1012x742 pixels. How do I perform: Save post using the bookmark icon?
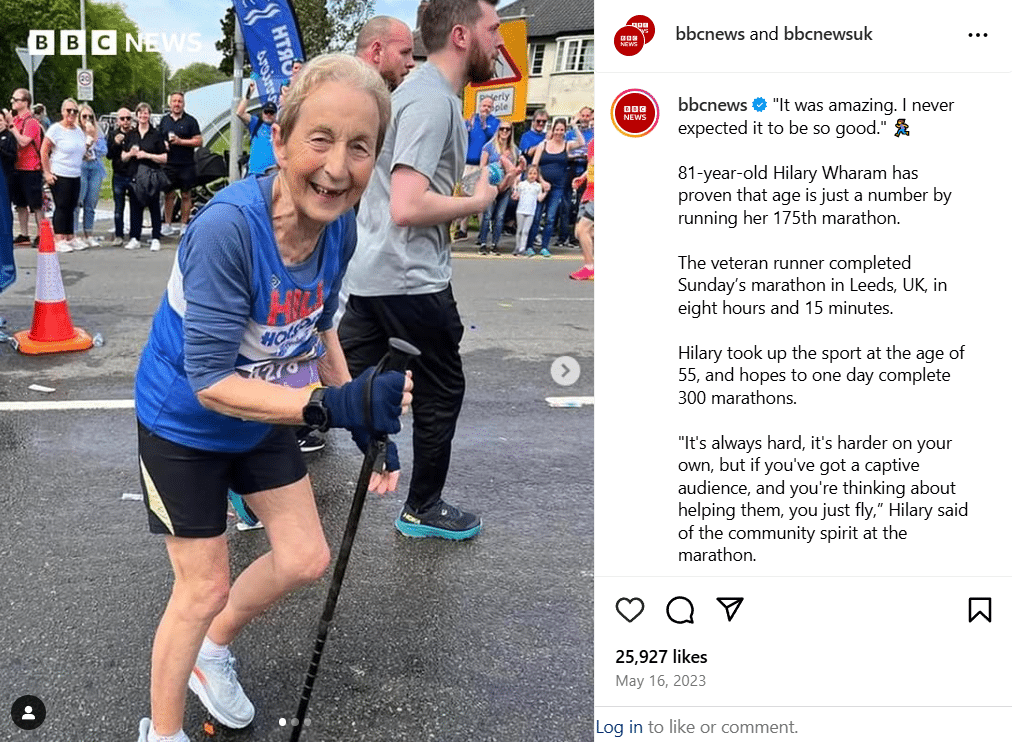click(x=979, y=610)
